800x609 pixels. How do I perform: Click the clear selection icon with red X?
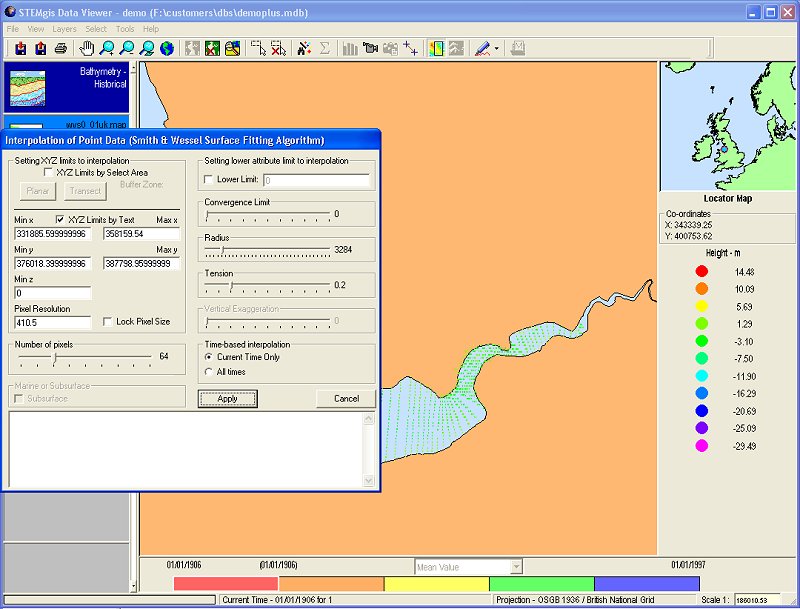click(x=278, y=48)
